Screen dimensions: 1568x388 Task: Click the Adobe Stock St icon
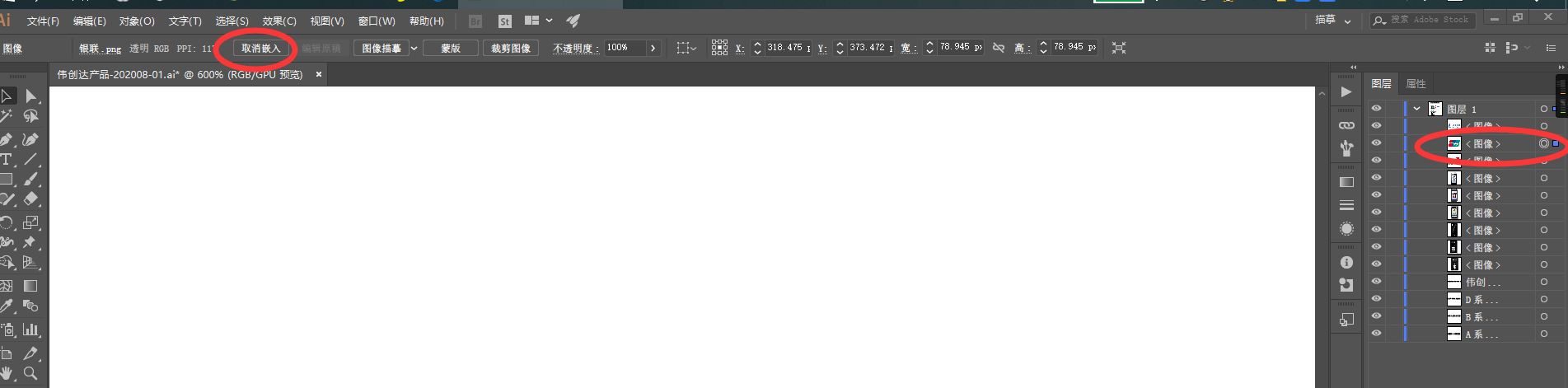(x=505, y=21)
